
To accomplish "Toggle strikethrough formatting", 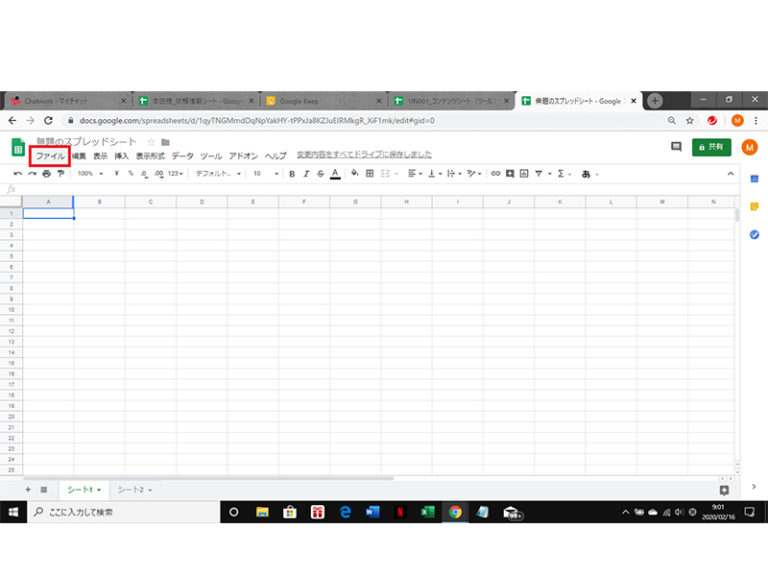I will click(320, 173).
